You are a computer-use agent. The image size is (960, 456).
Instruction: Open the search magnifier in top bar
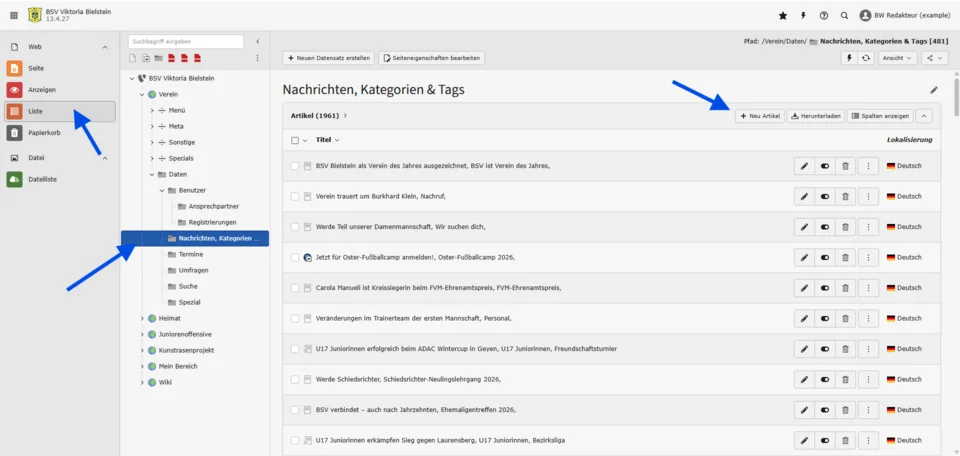pos(845,15)
